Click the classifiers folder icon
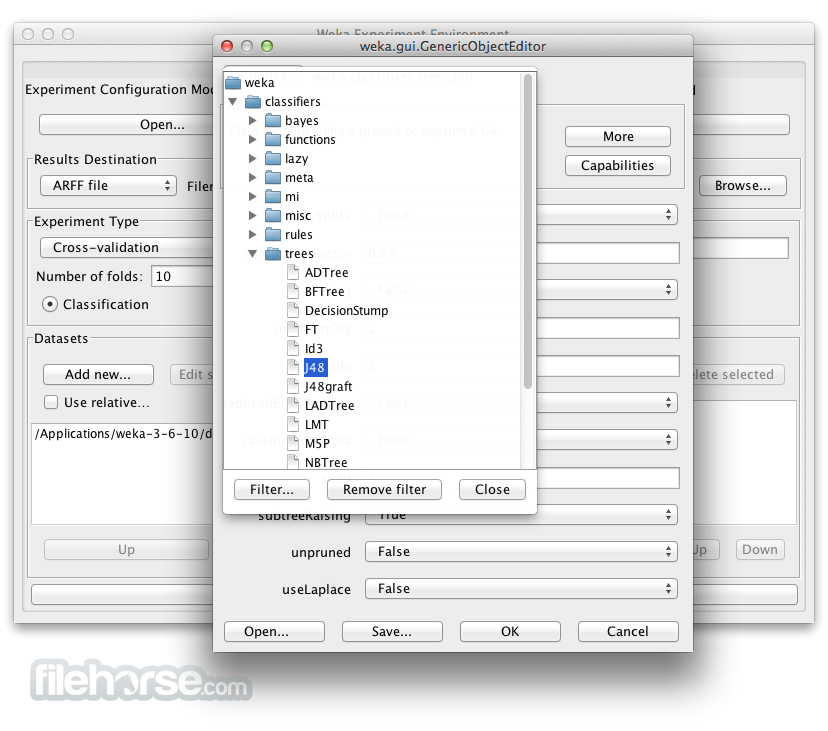The height and width of the screenshot is (731, 828). click(253, 101)
